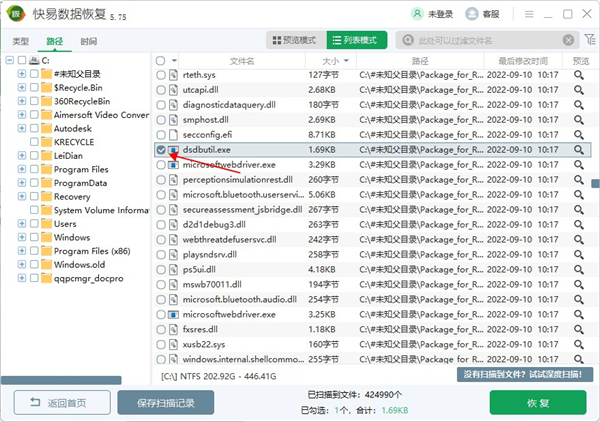Image resolution: width=600 pixels, height=422 pixels.
Task: Click magnifier for dsdbutil.exe row
Action: pos(579,150)
